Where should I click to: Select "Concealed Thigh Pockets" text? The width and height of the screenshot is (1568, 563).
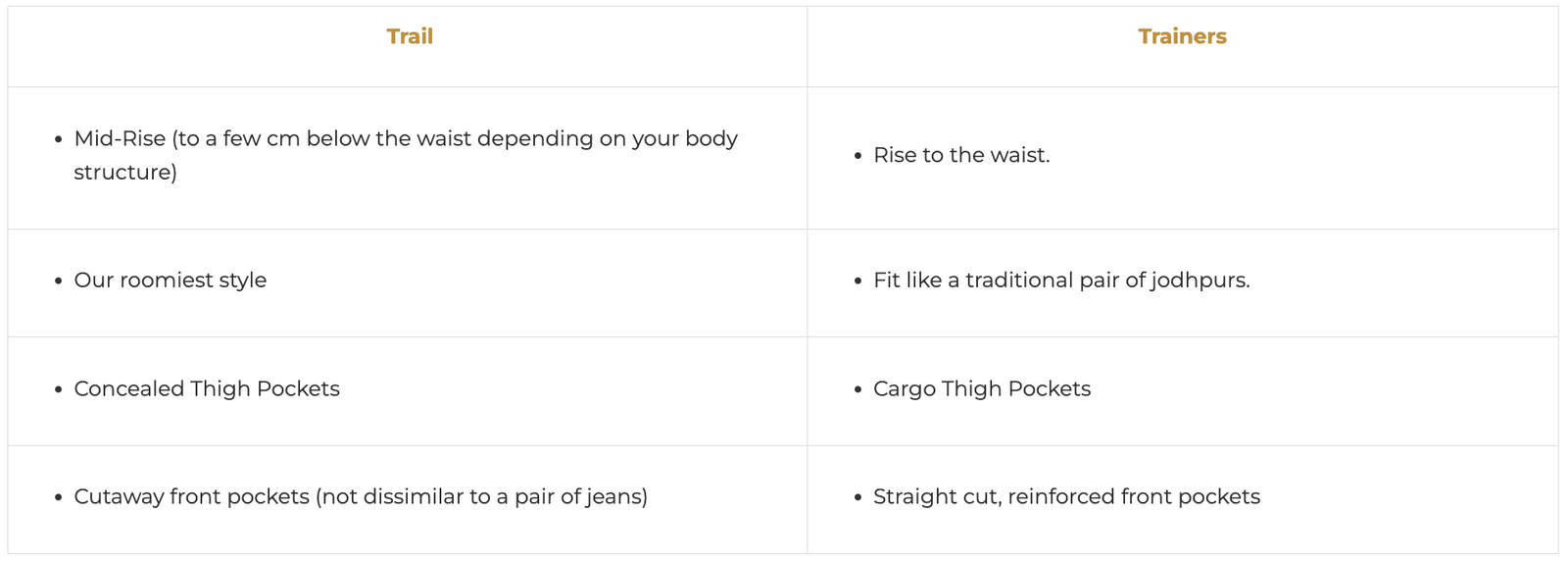pyautogui.click(x=207, y=389)
